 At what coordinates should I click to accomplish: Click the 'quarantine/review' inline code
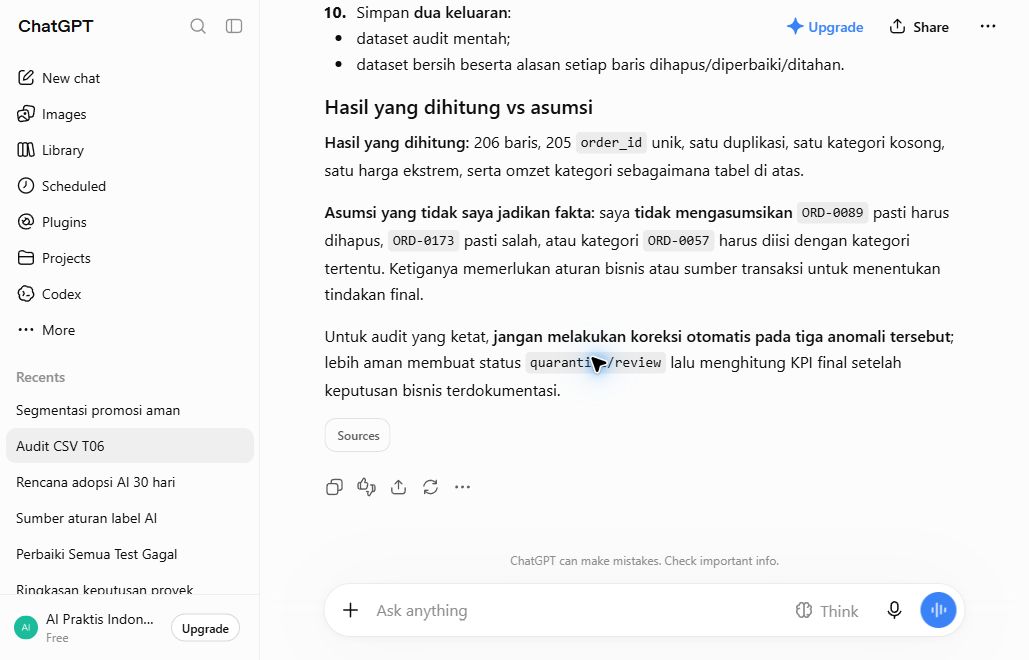click(596, 363)
